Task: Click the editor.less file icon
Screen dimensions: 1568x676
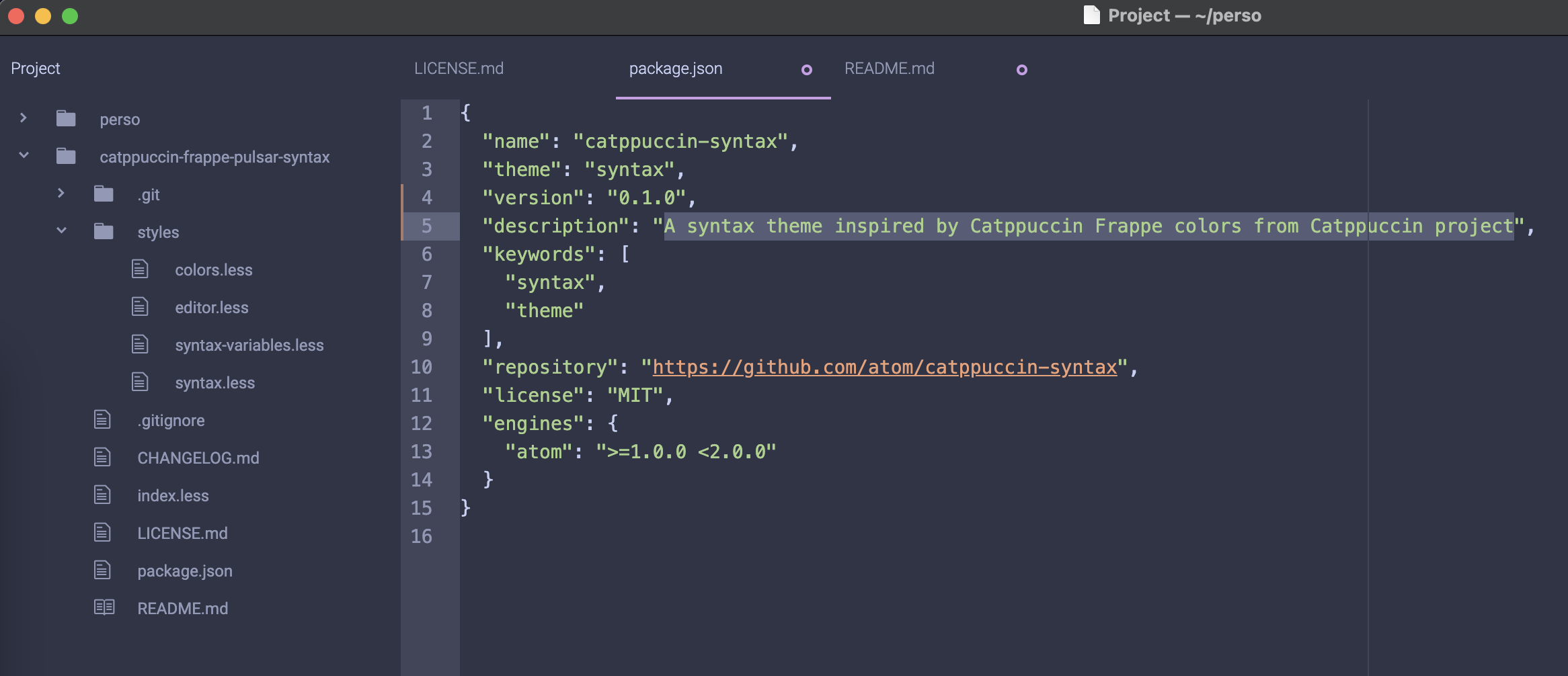Action: point(140,307)
